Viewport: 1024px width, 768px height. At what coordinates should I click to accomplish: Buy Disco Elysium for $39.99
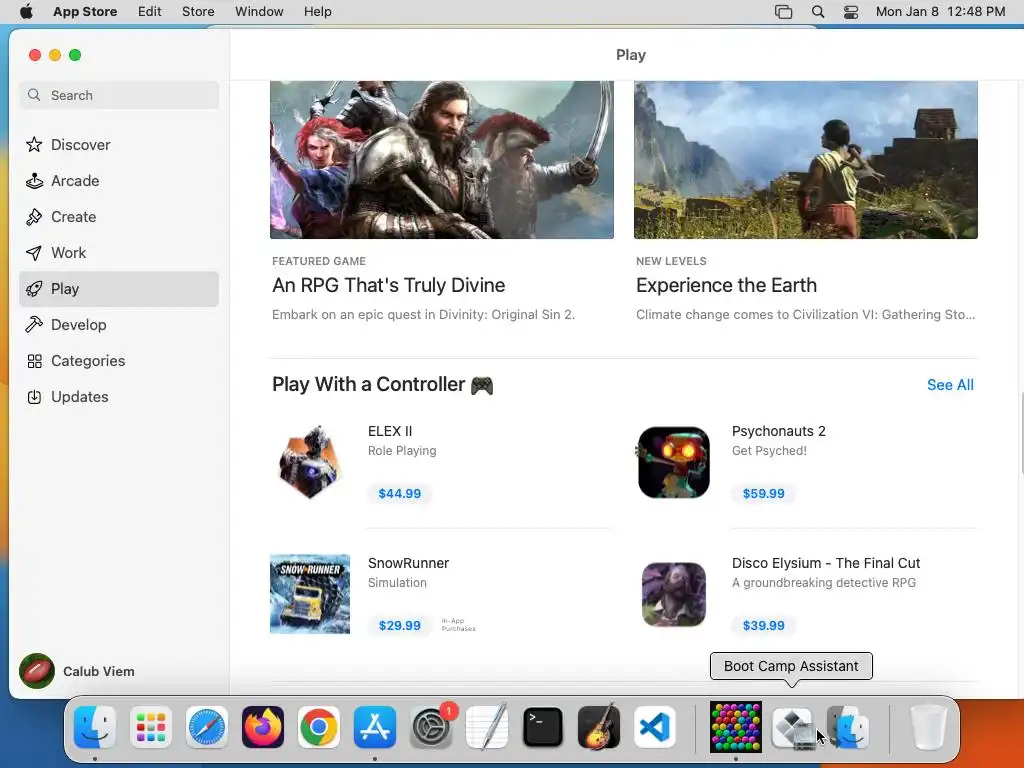[x=763, y=626]
